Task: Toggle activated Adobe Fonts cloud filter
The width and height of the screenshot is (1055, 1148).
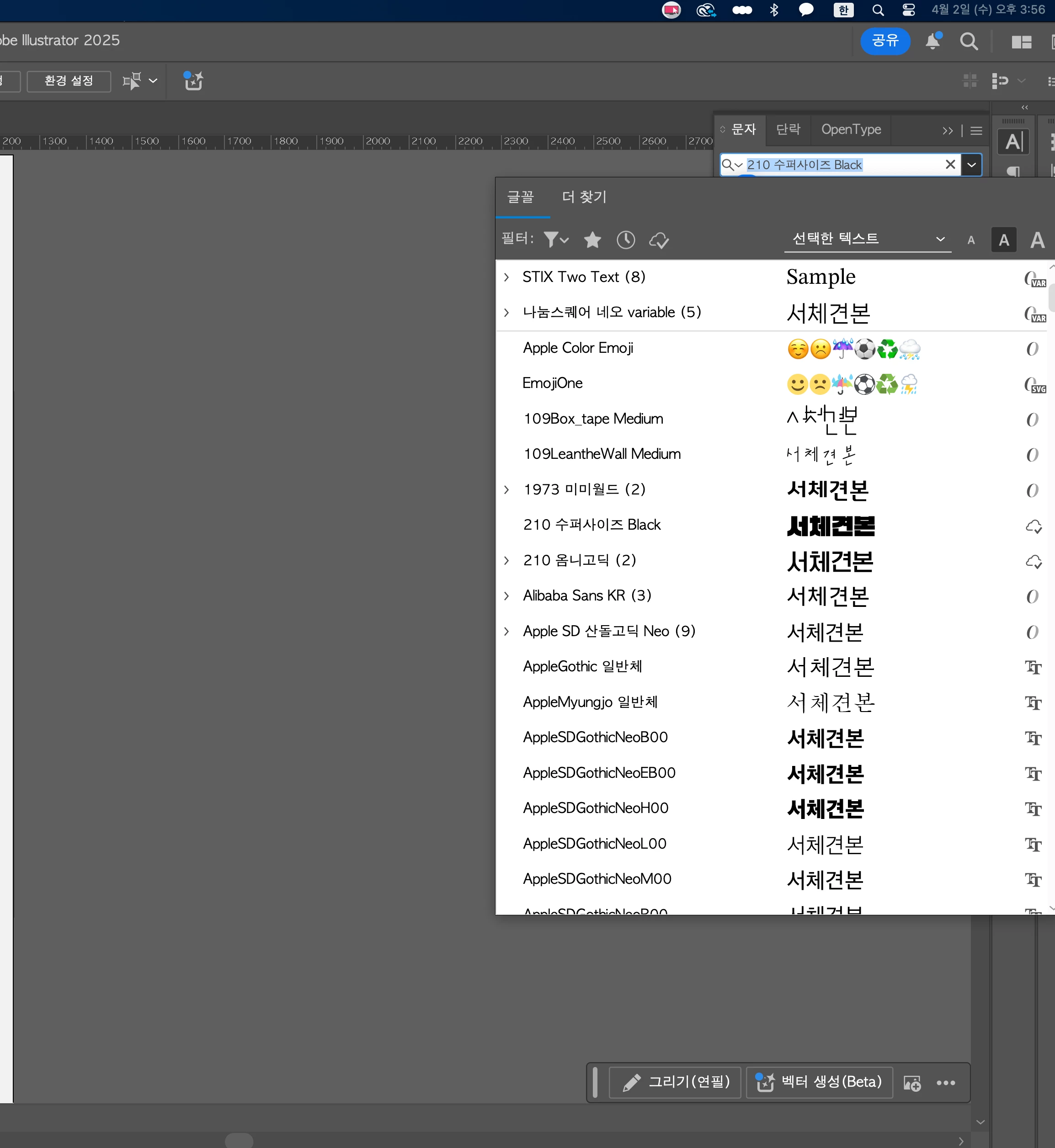Action: (x=659, y=240)
